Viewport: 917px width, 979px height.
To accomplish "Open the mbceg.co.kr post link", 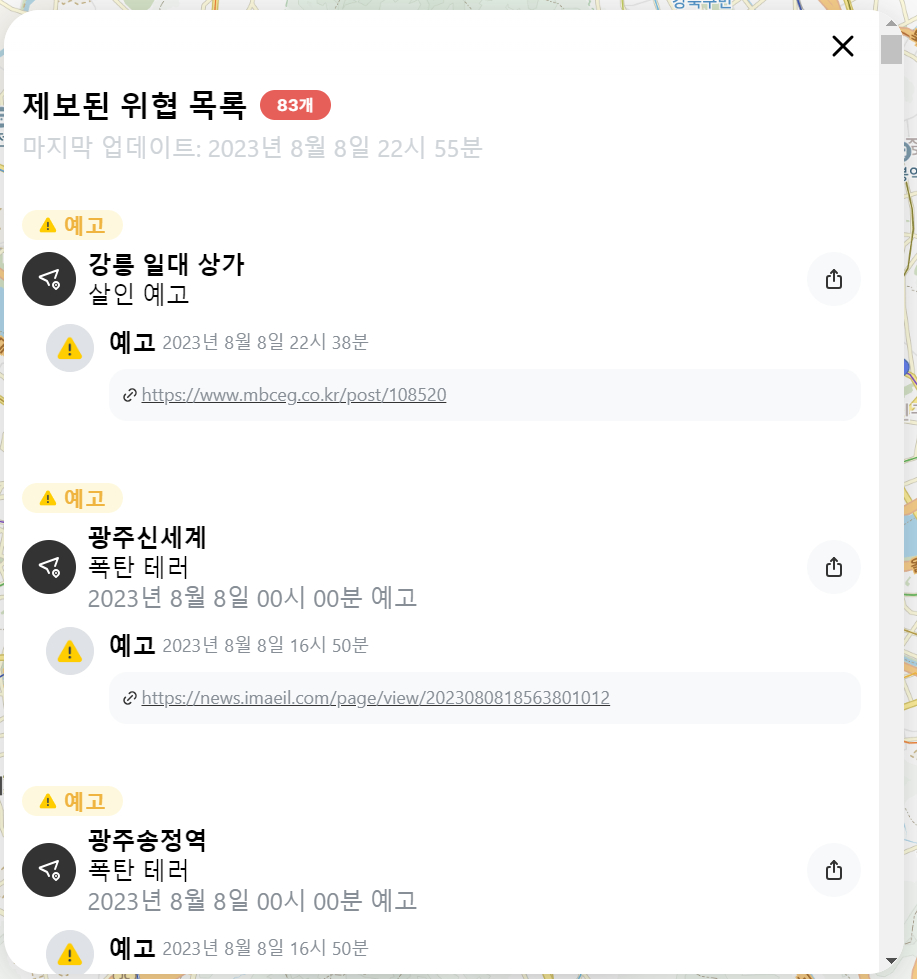I will tap(294, 395).
